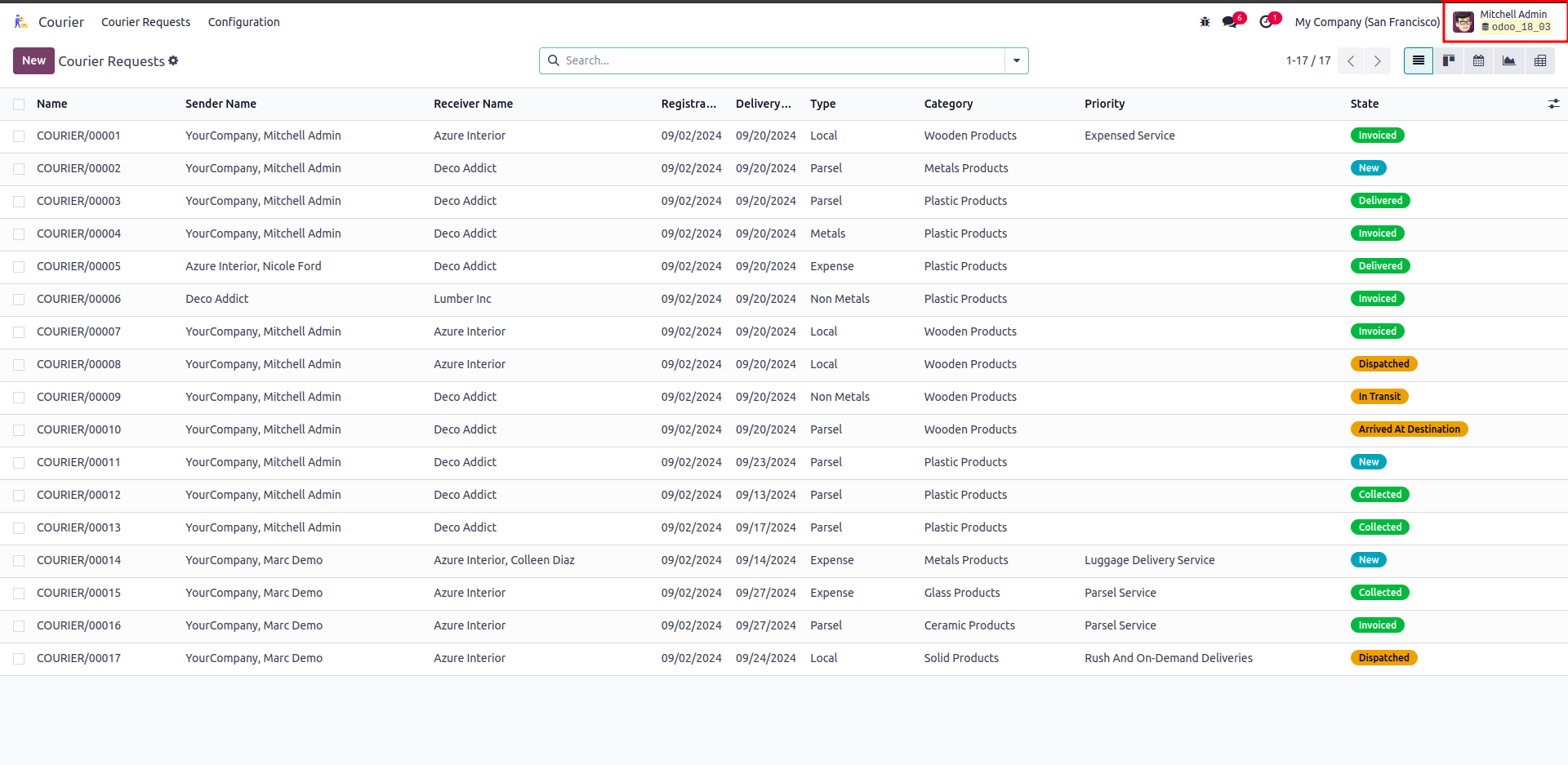Click Delivered badge for COURIER/00005
This screenshot has width=1568, height=765.
pos(1380,266)
